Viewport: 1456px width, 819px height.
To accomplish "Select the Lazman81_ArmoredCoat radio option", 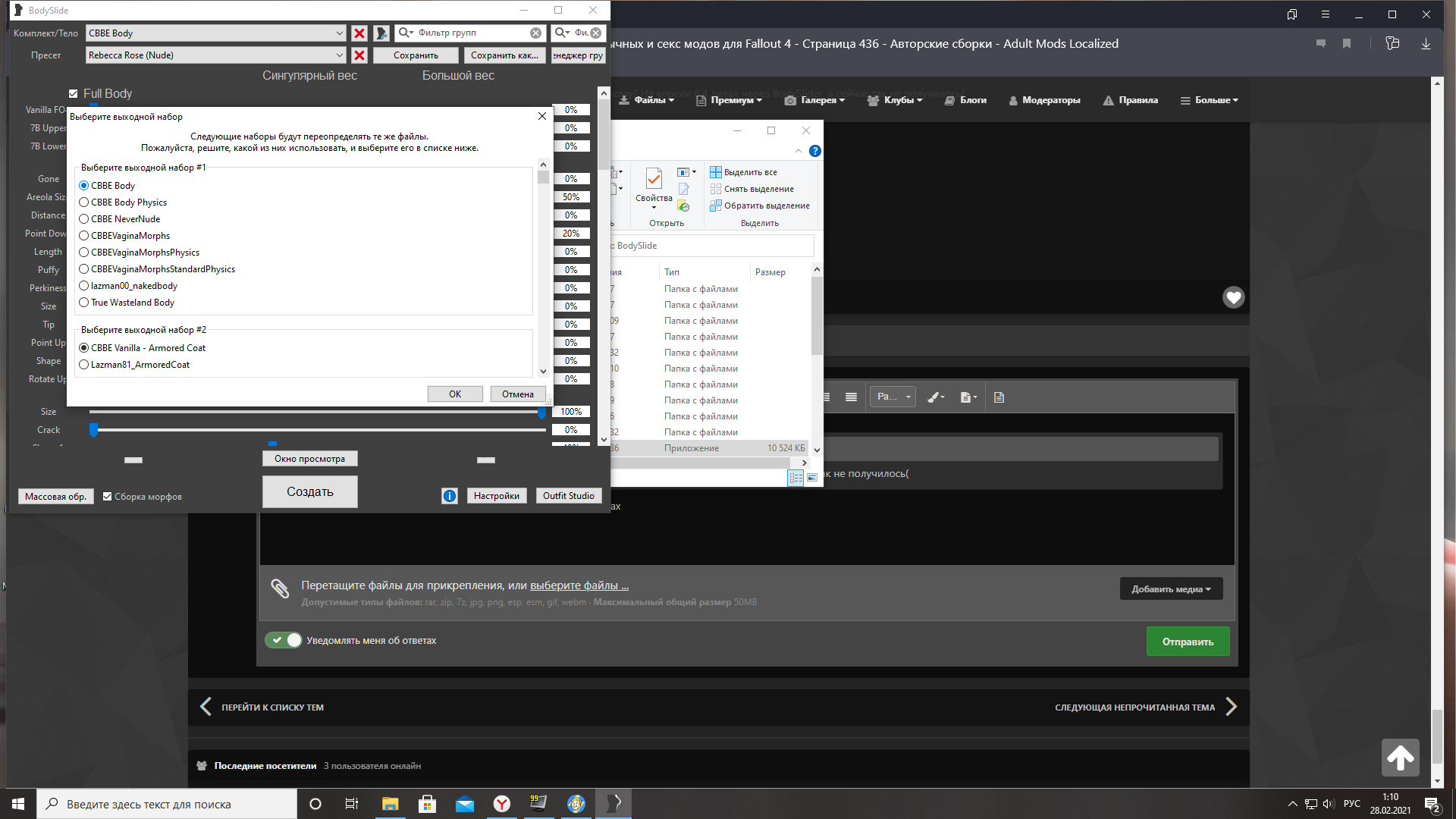I will (x=84, y=365).
